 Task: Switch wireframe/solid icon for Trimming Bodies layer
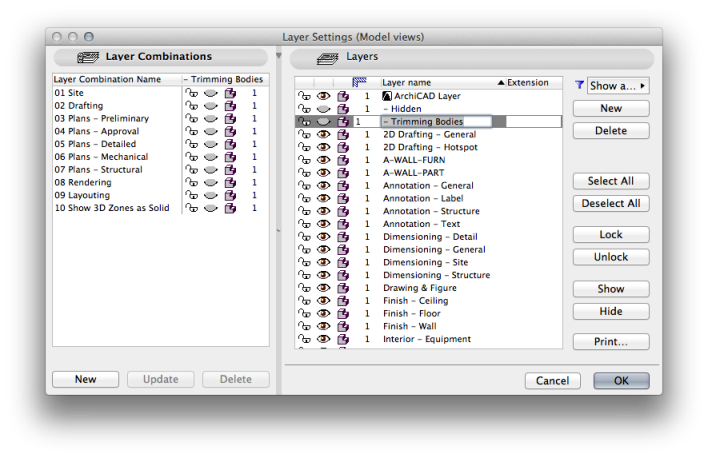point(343,122)
